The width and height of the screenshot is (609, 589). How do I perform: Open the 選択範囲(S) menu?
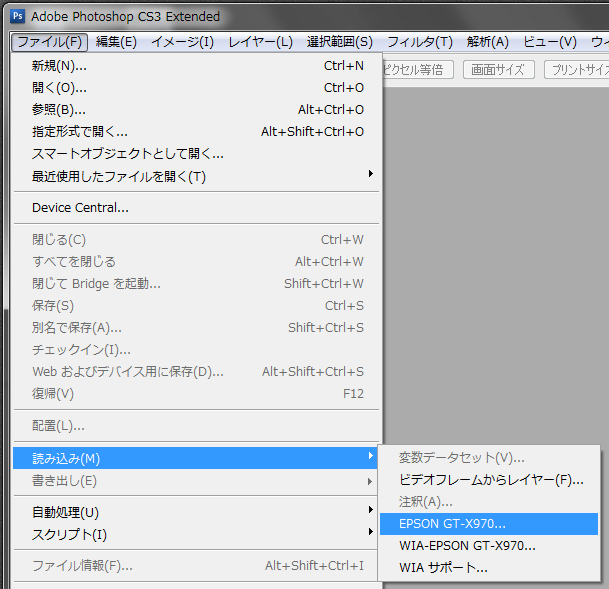[339, 42]
